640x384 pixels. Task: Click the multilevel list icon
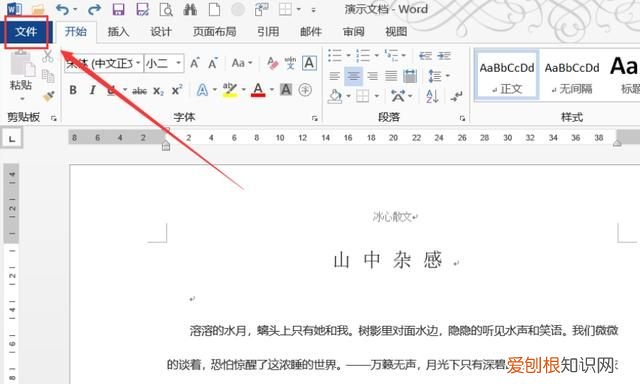[x=391, y=55]
